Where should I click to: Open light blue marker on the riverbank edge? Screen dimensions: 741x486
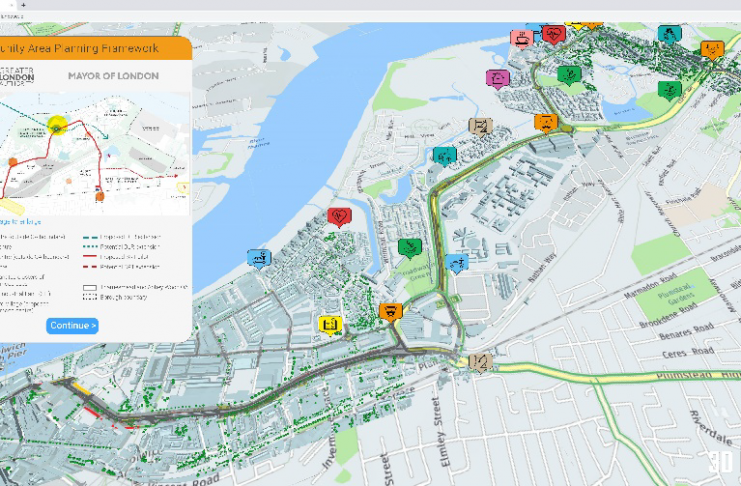pos(258,258)
